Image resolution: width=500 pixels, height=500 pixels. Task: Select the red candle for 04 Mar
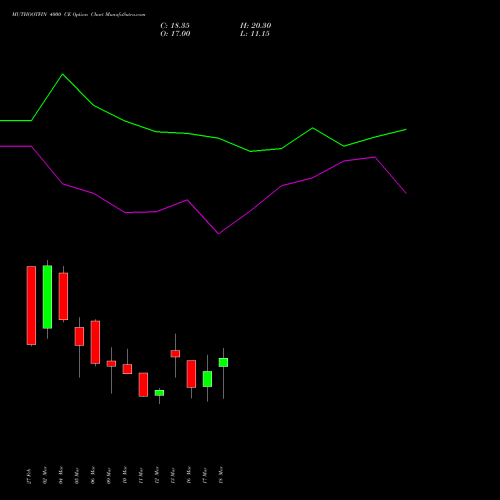point(63,296)
